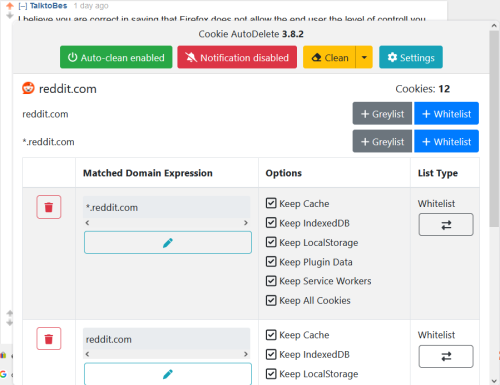Delete the *.reddit.com expression with trash icon
The height and width of the screenshot is (385, 500).
point(49,207)
